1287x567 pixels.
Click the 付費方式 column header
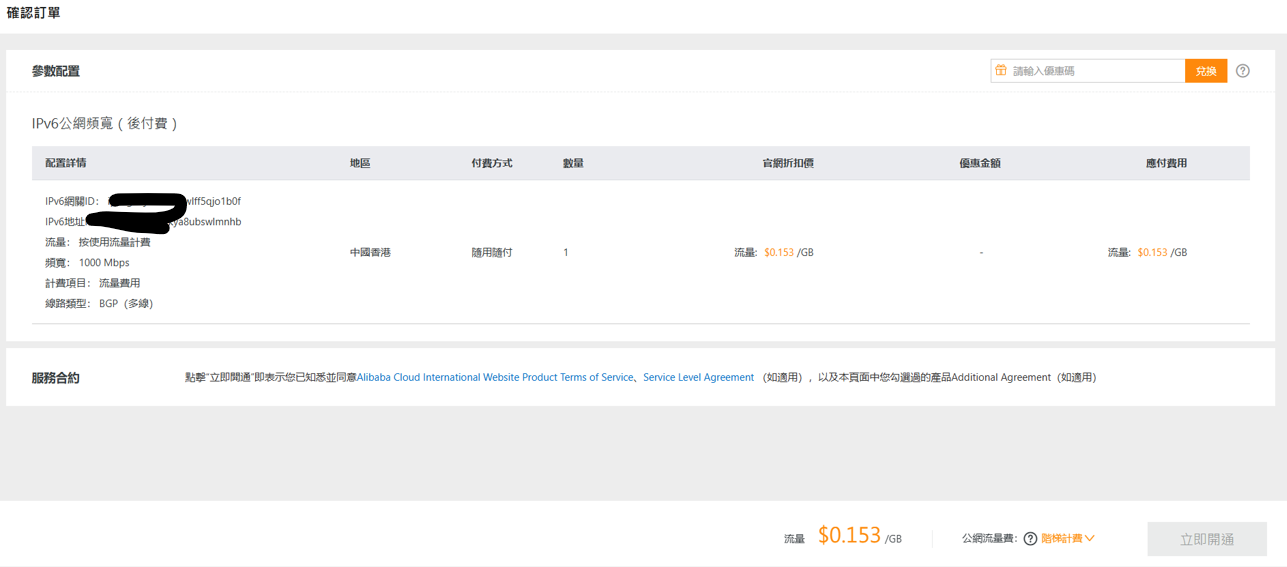pos(492,163)
